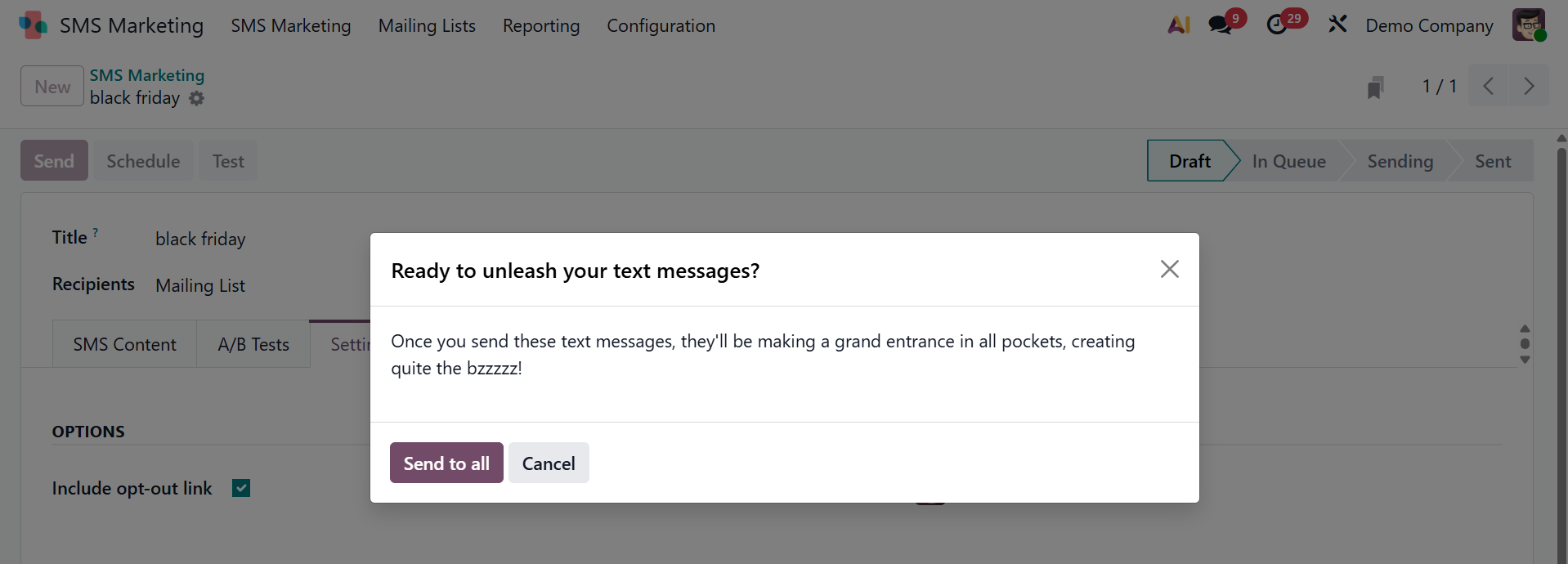Click the SMS Marketing app logo icon
Image resolution: width=1568 pixels, height=564 pixels.
[x=33, y=25]
